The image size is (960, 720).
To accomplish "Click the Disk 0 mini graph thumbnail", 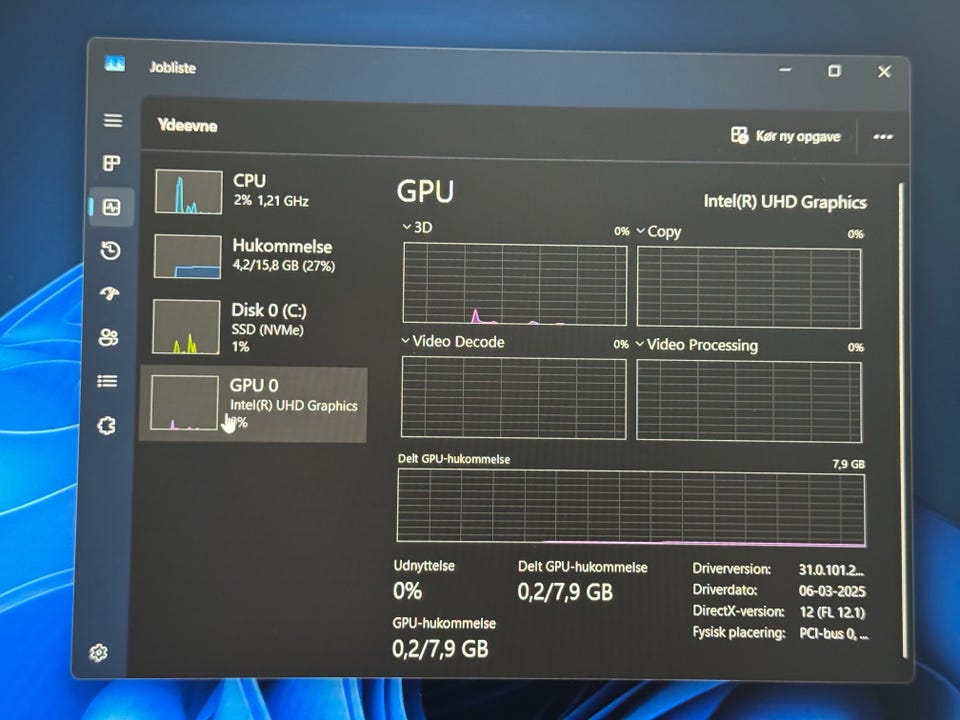I will tap(186, 327).
